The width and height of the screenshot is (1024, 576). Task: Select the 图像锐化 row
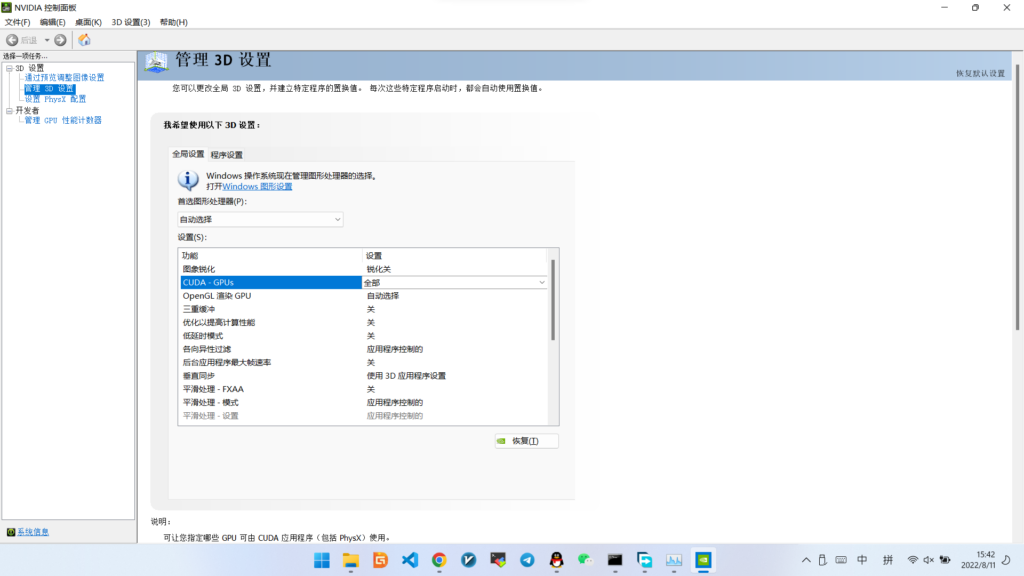tap(364, 269)
